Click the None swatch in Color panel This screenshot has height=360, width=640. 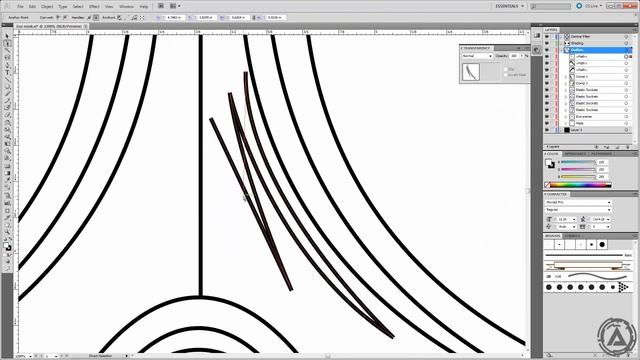(x=547, y=185)
